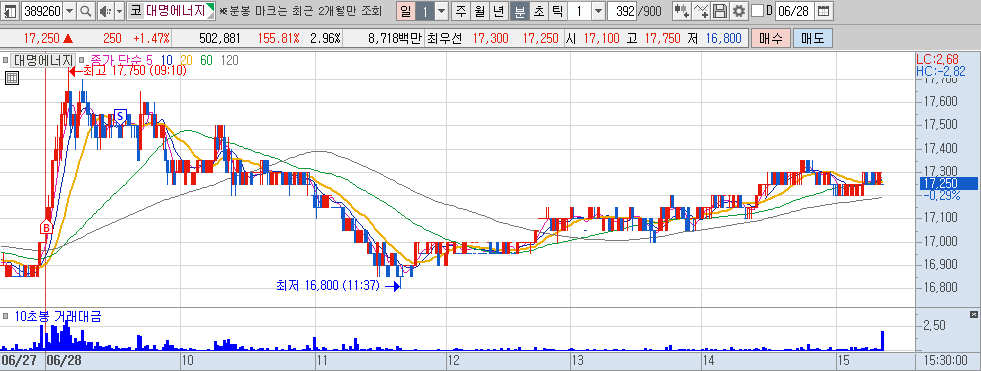Click the green 60 moving average label
This screenshot has height=371, width=981.
206,61
